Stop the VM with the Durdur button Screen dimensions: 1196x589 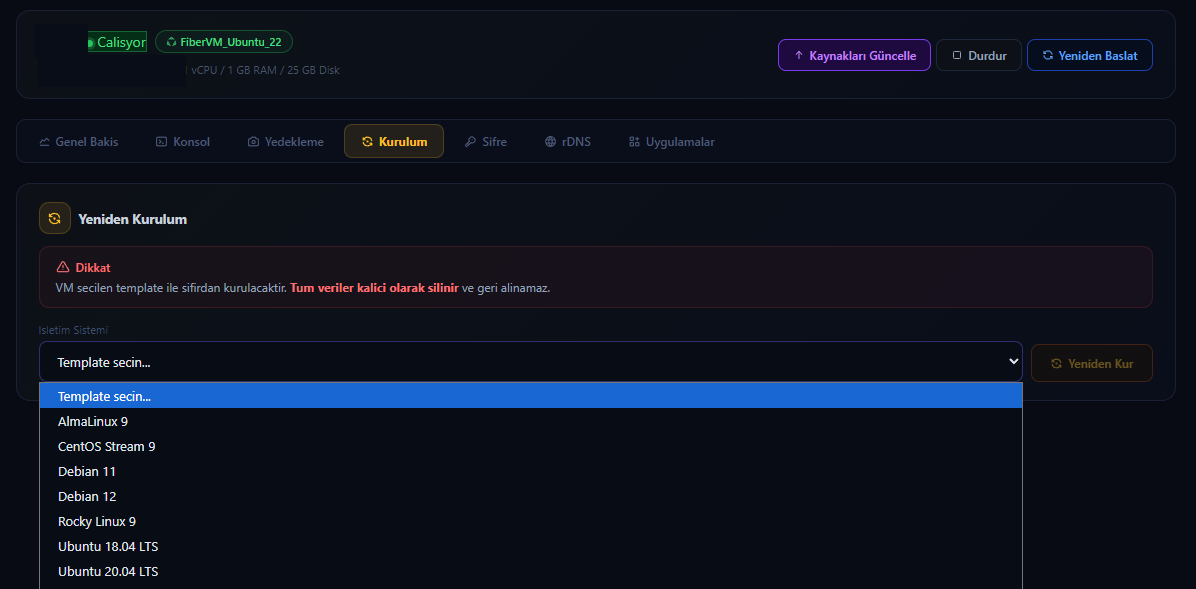tap(979, 55)
